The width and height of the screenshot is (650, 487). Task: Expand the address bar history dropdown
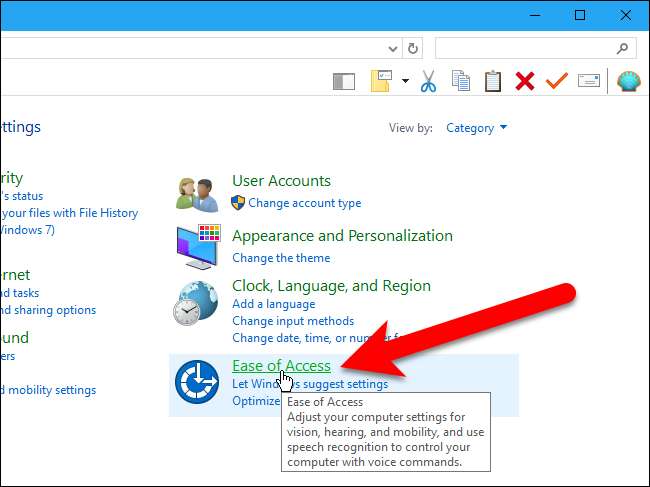[x=393, y=49]
